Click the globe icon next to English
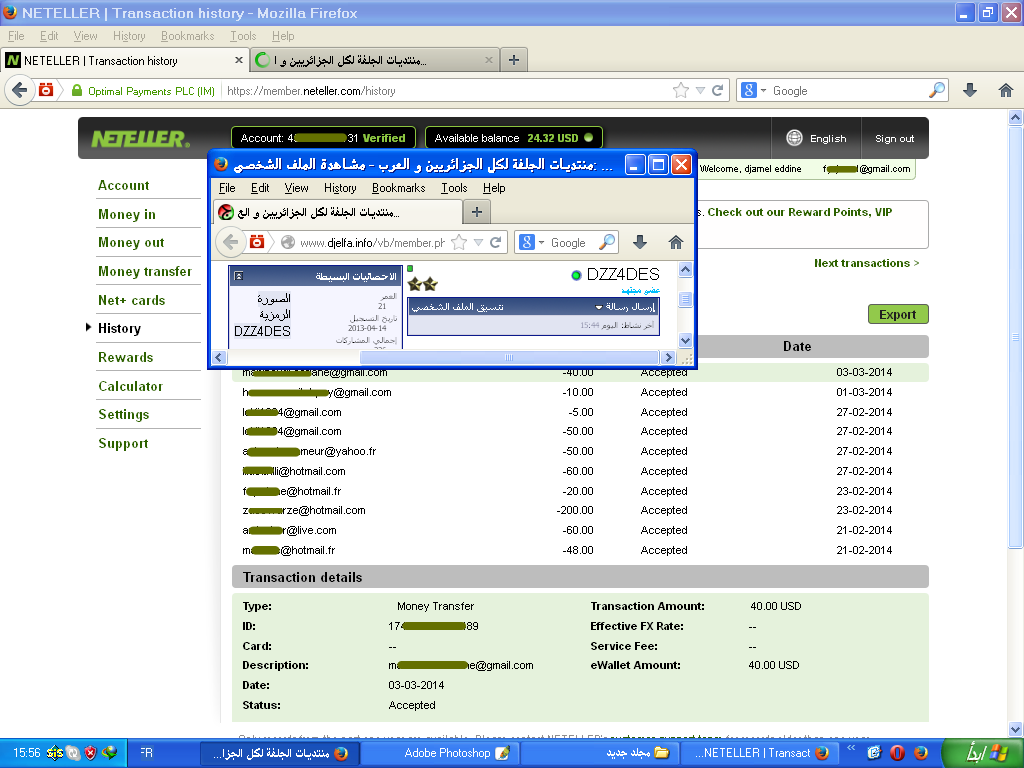 click(794, 138)
